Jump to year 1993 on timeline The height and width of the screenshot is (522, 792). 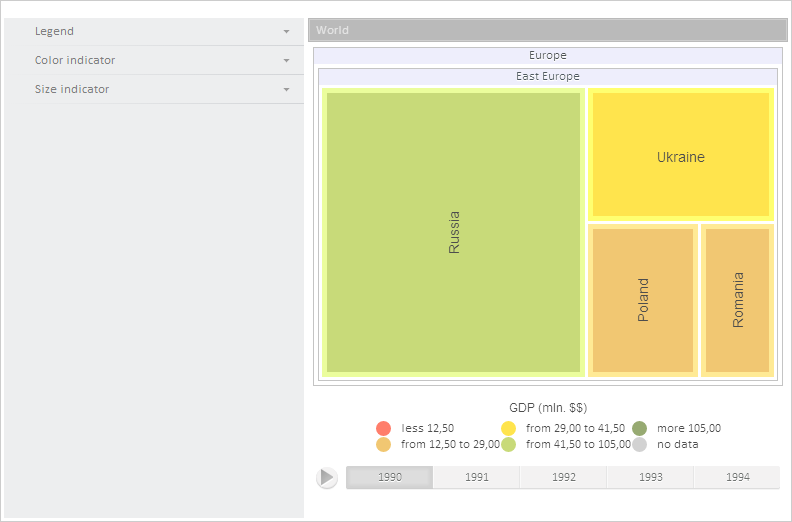[651, 477]
